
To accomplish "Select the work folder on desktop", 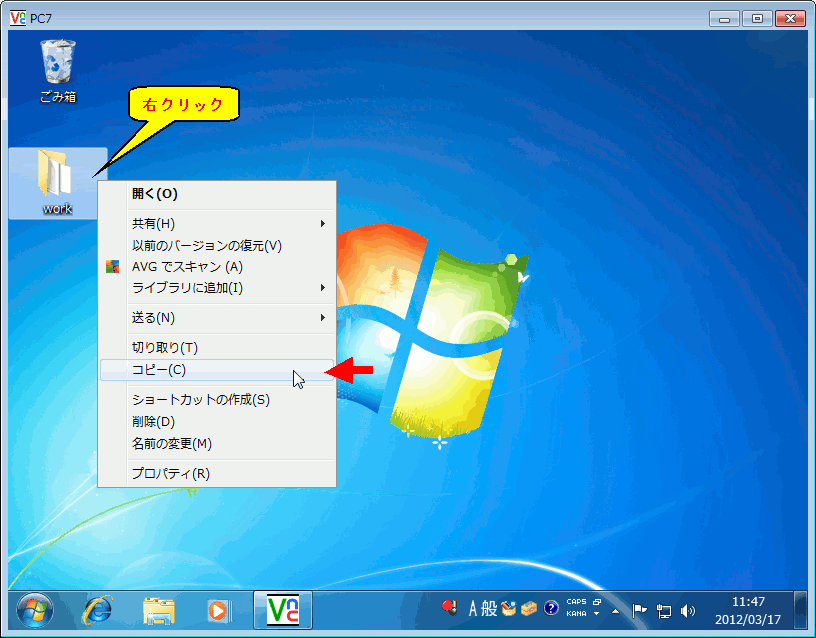I will point(57,182).
